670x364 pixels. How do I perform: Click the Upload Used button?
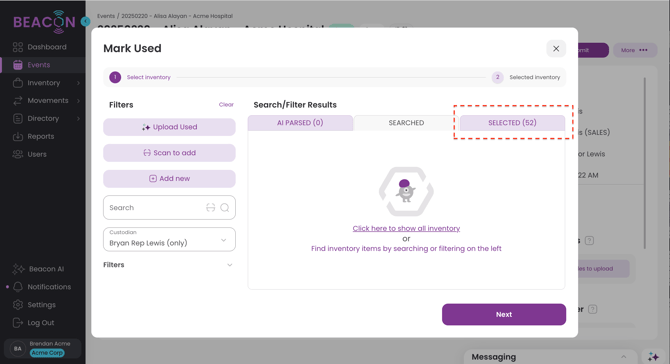click(169, 127)
